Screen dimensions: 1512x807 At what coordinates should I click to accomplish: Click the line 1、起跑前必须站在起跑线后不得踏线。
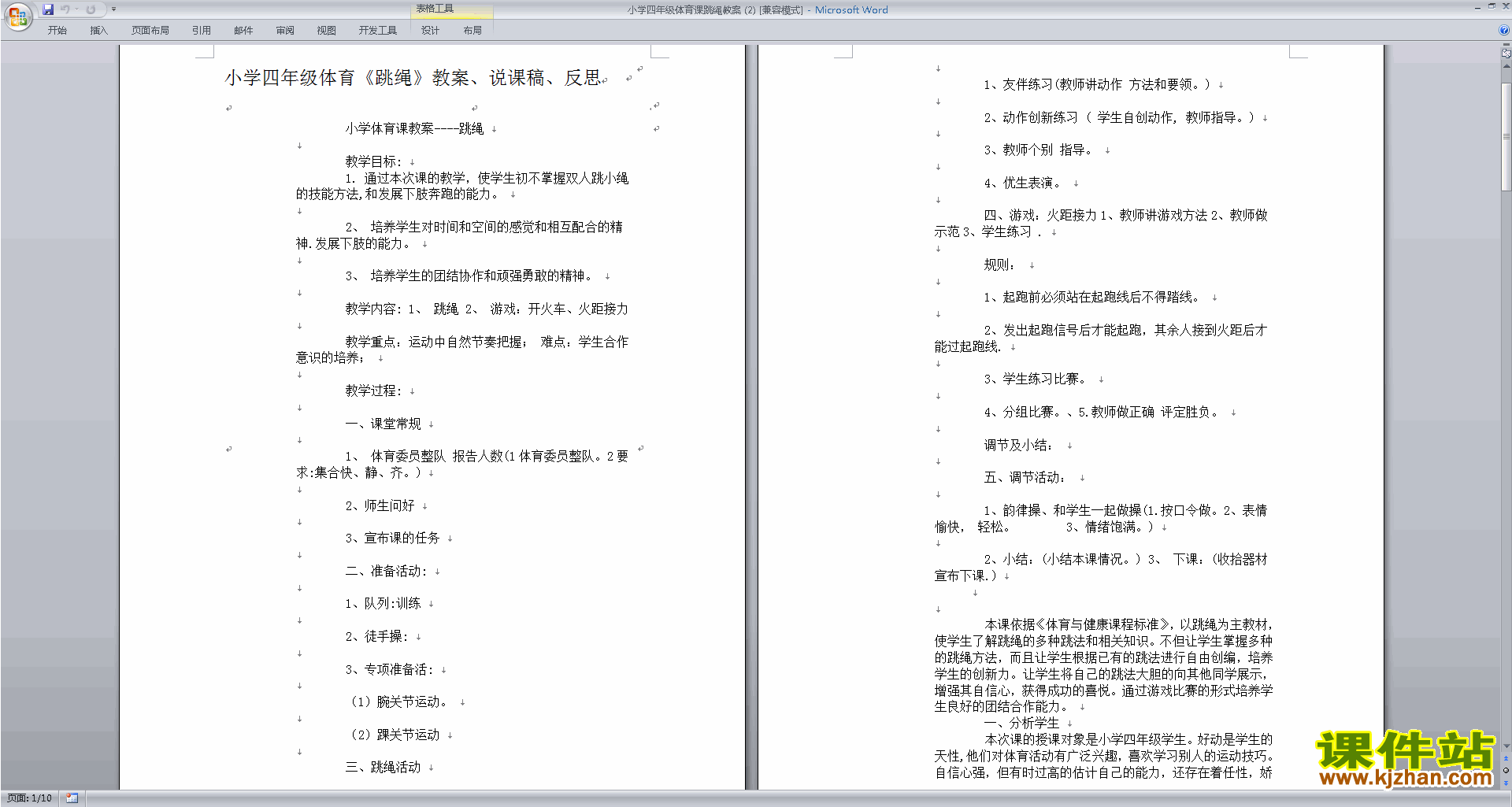click(x=1094, y=297)
